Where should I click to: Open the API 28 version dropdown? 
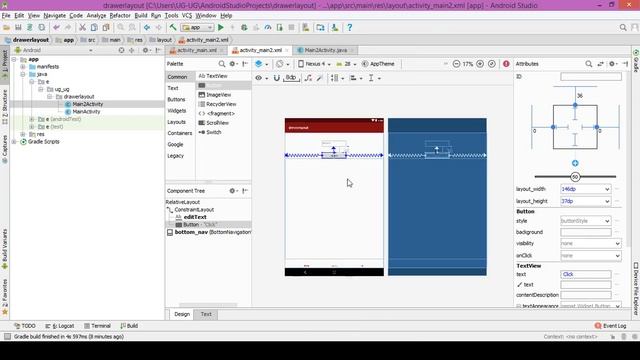point(346,64)
